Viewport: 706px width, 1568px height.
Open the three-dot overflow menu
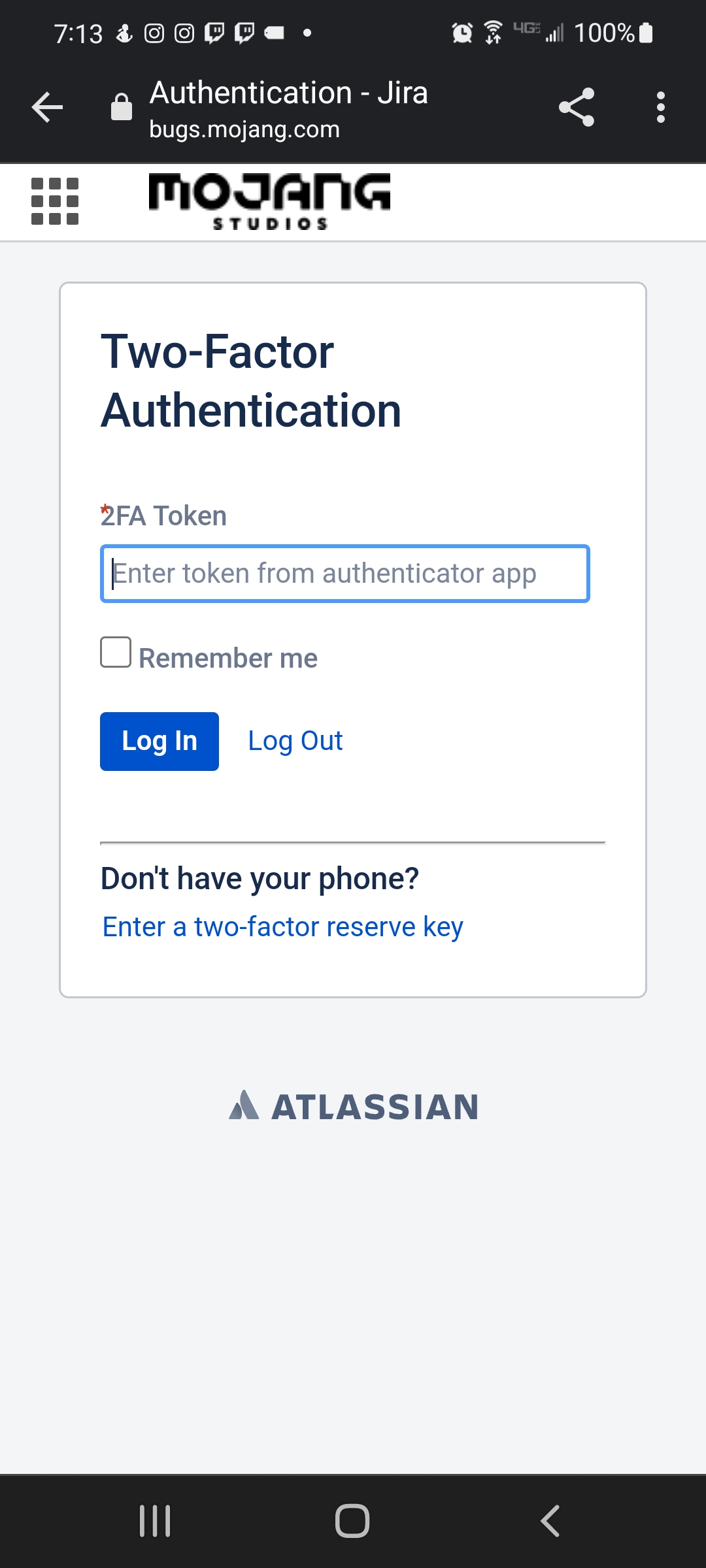pos(661,107)
